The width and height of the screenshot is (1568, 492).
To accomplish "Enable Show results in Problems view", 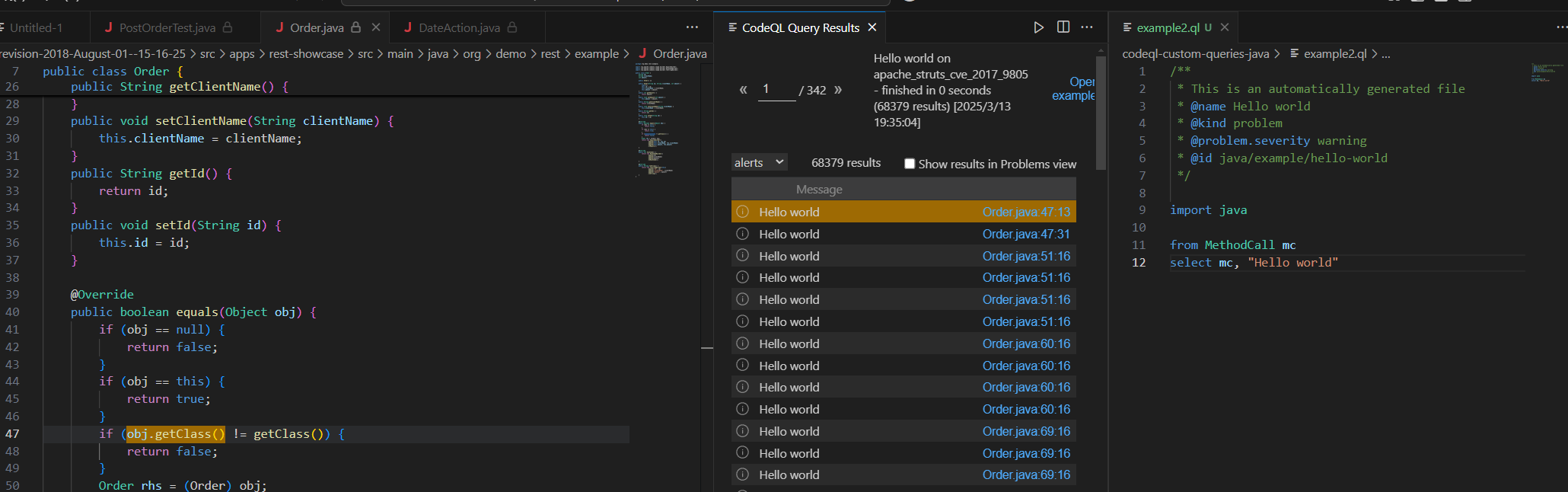I will point(910,164).
